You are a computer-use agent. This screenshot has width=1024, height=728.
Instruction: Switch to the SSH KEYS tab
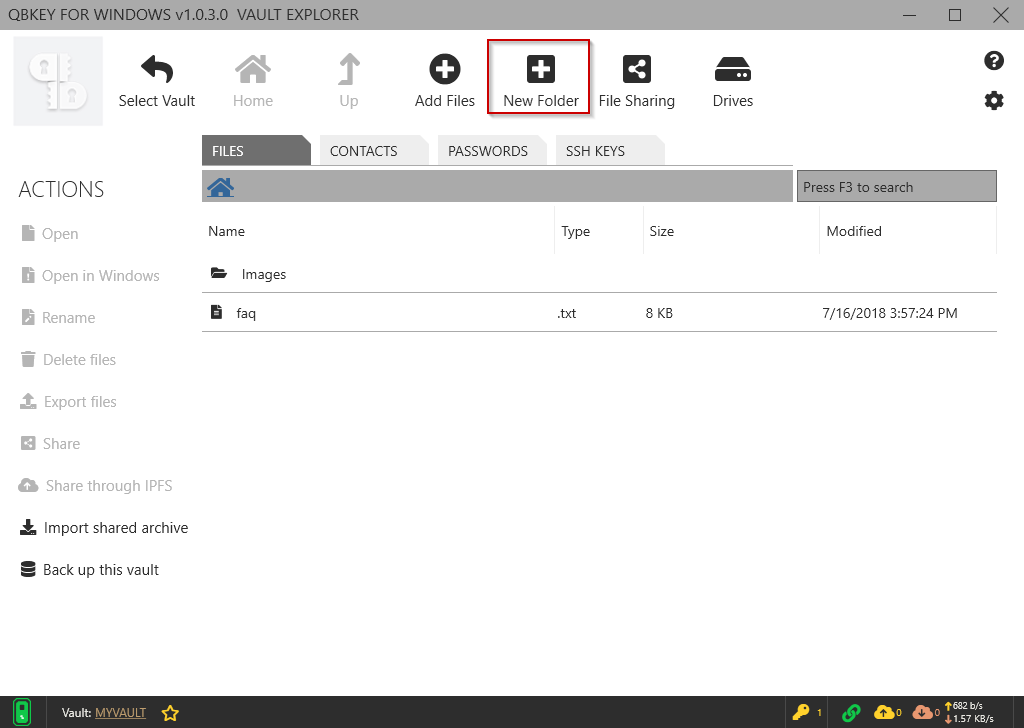tap(609, 150)
